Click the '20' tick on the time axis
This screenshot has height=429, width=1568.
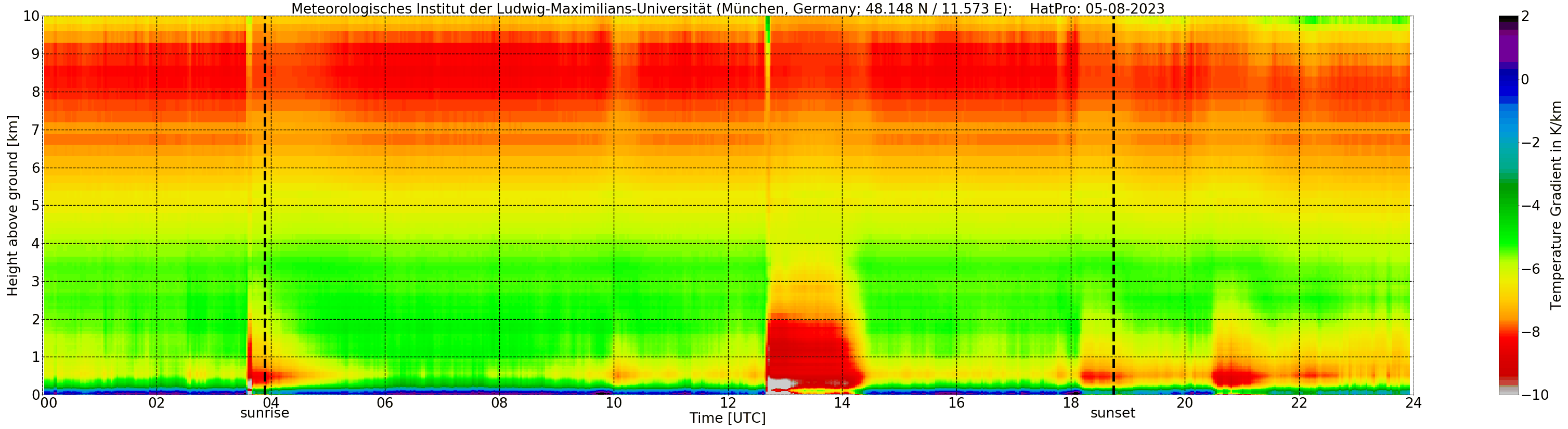pyautogui.click(x=1185, y=403)
